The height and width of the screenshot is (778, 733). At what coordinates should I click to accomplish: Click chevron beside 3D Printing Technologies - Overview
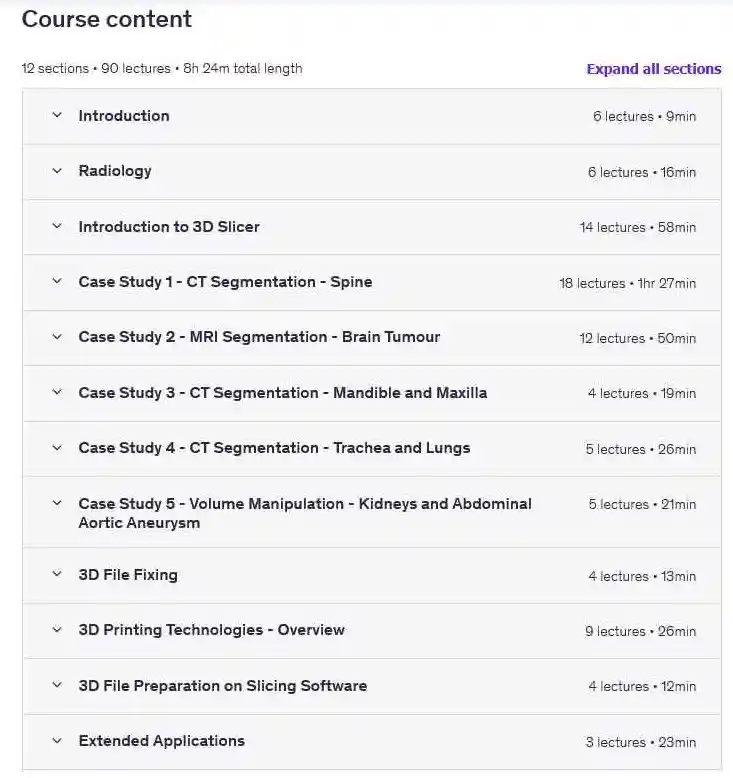57,630
